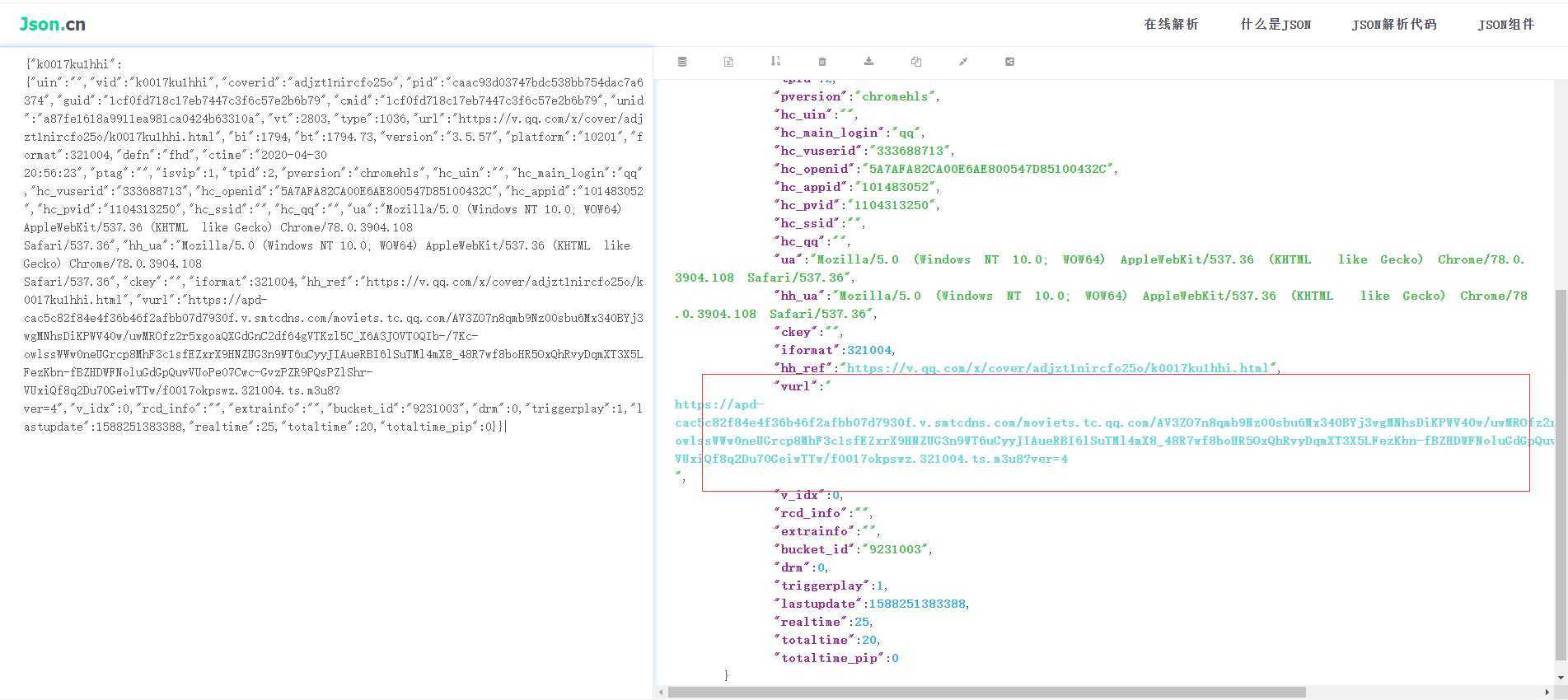Select the "extrainfo" key

click(814, 531)
